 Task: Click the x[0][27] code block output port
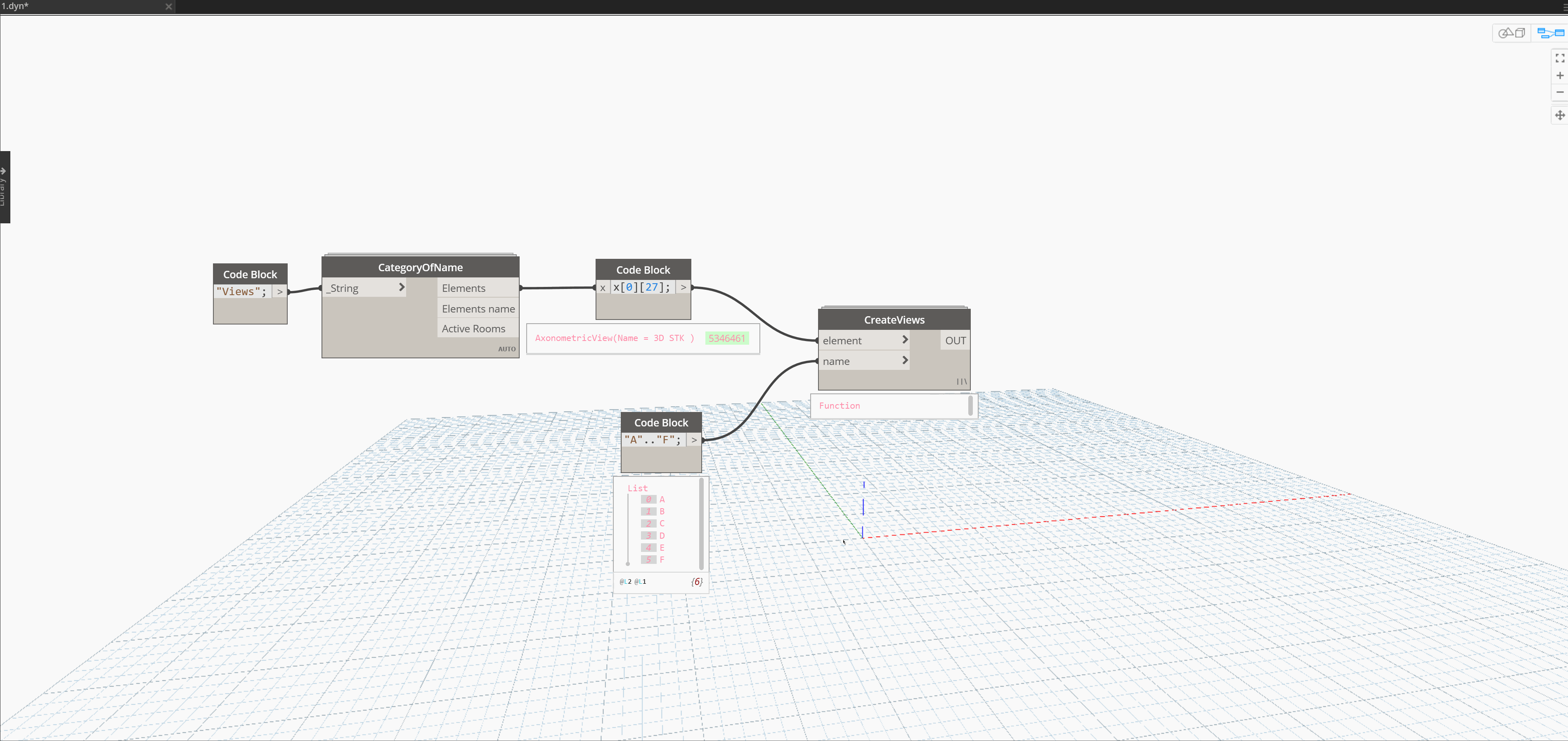pyautogui.click(x=683, y=287)
